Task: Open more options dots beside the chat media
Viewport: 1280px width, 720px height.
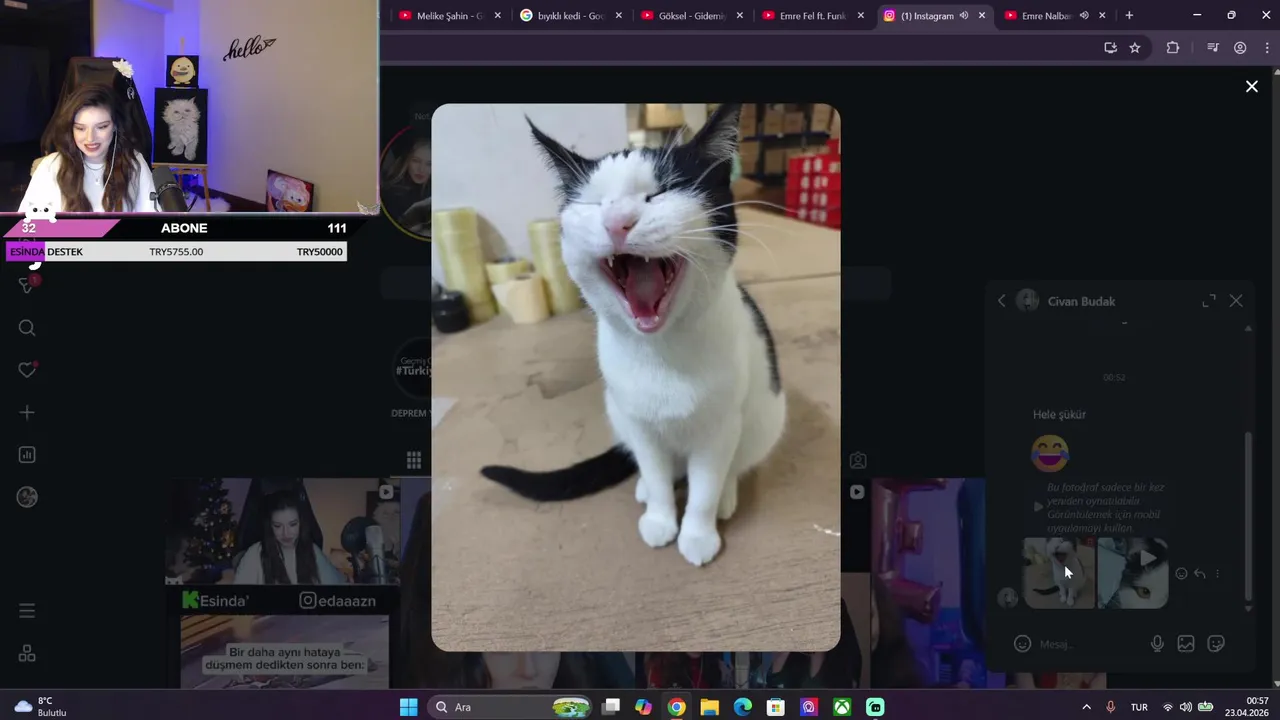Action: click(1217, 574)
